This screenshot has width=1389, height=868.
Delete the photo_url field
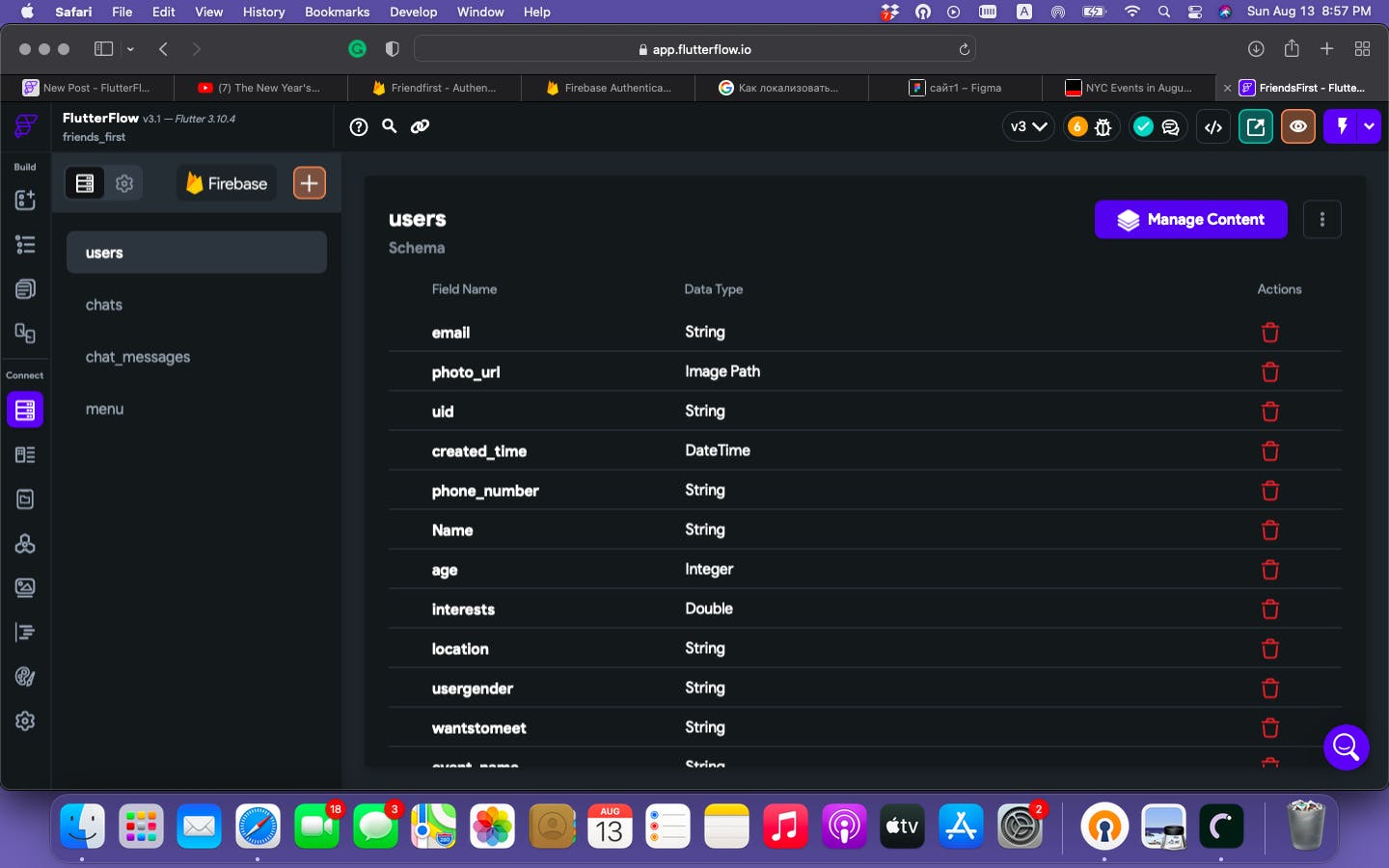(1270, 371)
